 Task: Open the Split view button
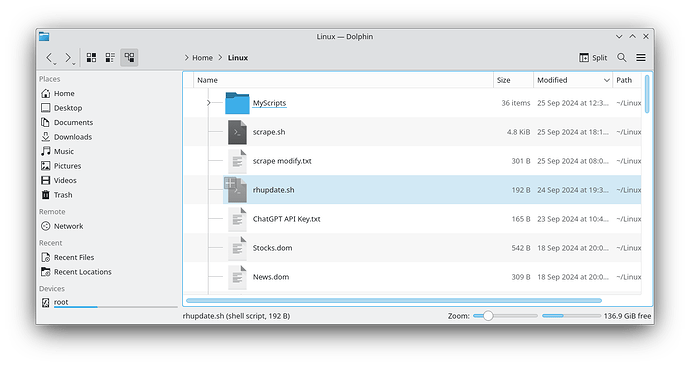[593, 58]
